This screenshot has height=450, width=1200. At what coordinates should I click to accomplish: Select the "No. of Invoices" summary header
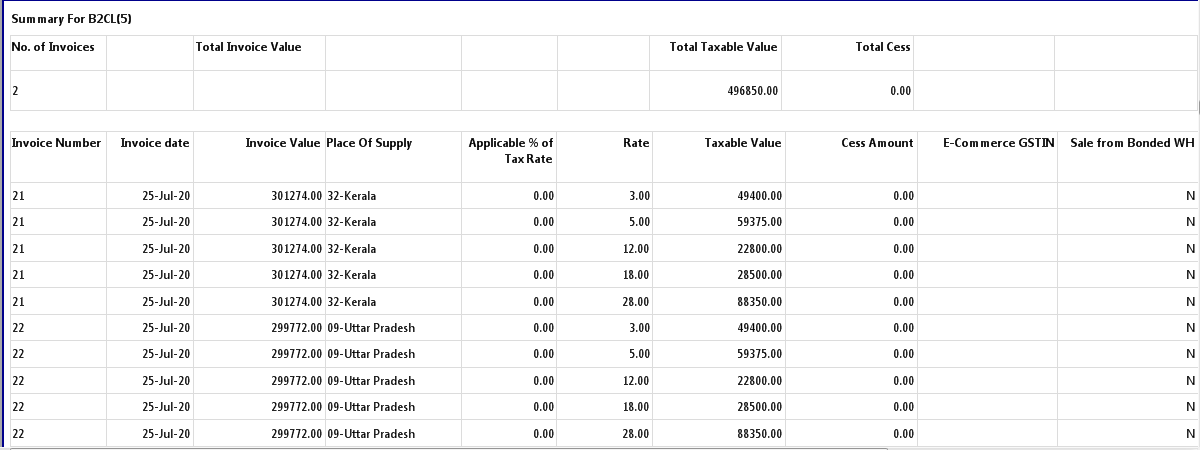coord(53,47)
